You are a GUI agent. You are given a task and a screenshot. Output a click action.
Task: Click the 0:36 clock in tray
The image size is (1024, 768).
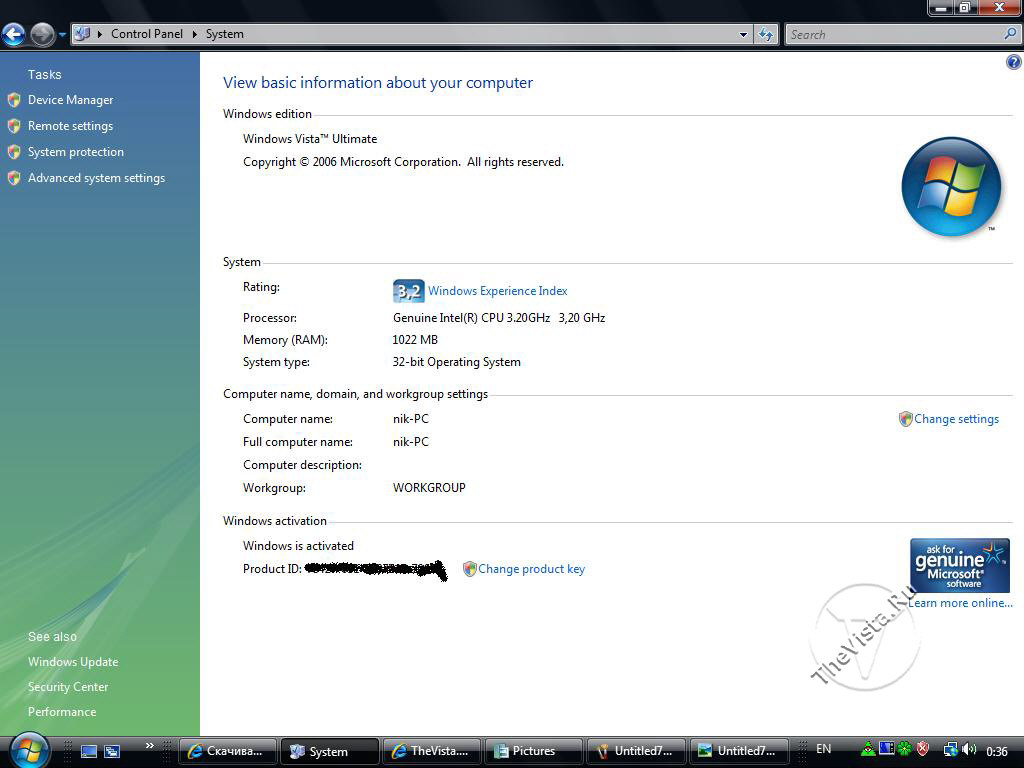tap(997, 751)
